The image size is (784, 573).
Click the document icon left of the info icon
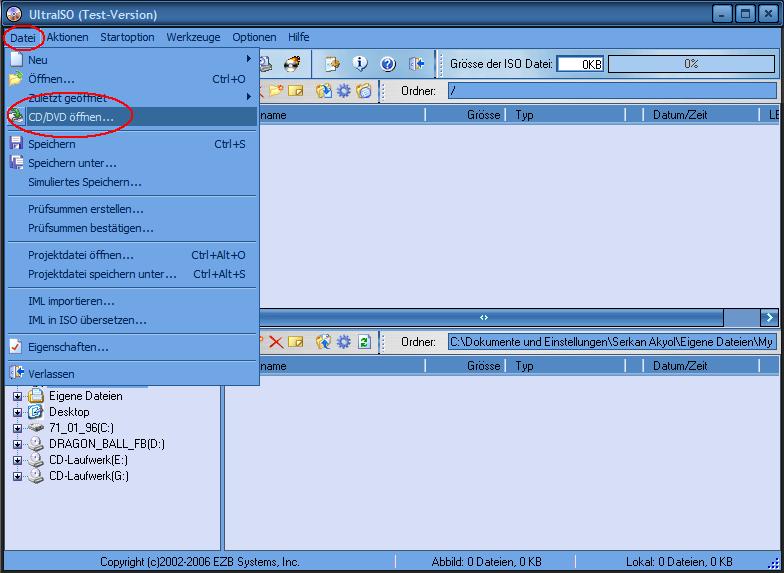point(332,64)
